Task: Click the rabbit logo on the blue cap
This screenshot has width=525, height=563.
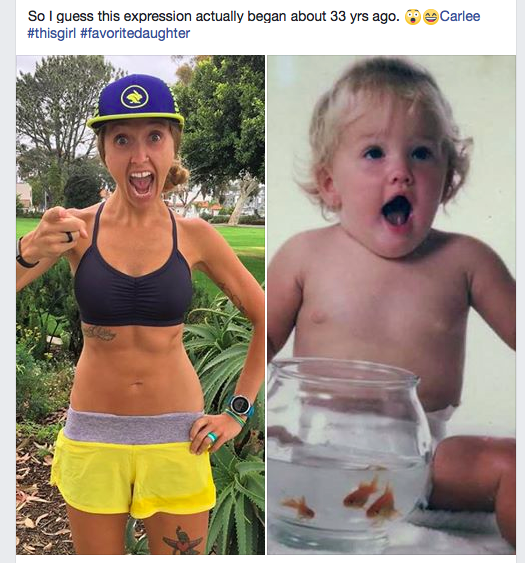Action: (135, 97)
